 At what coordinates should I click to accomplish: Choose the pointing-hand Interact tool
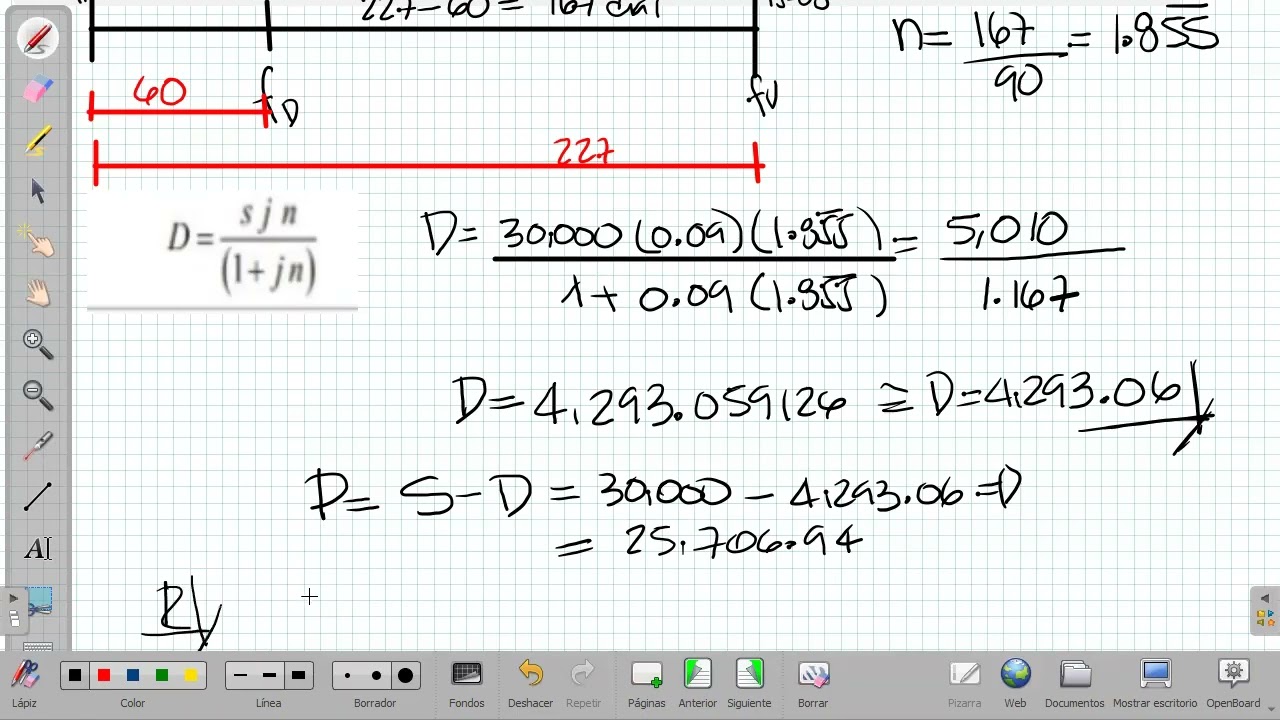pos(38,242)
